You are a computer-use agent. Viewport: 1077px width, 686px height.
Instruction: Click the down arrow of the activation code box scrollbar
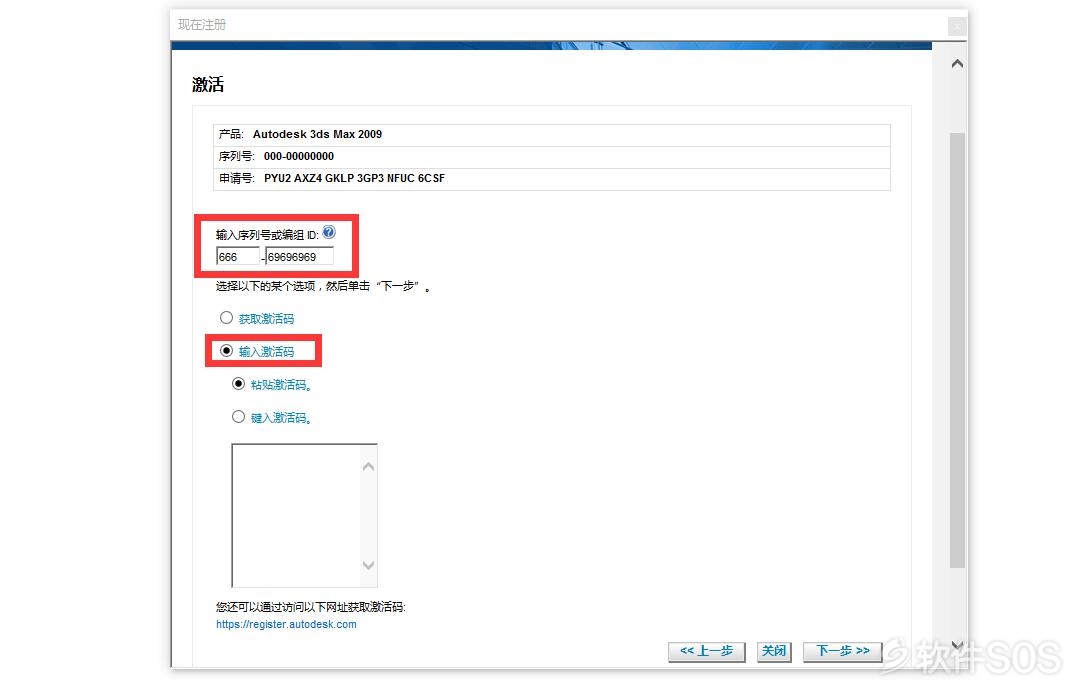pyautogui.click(x=369, y=565)
